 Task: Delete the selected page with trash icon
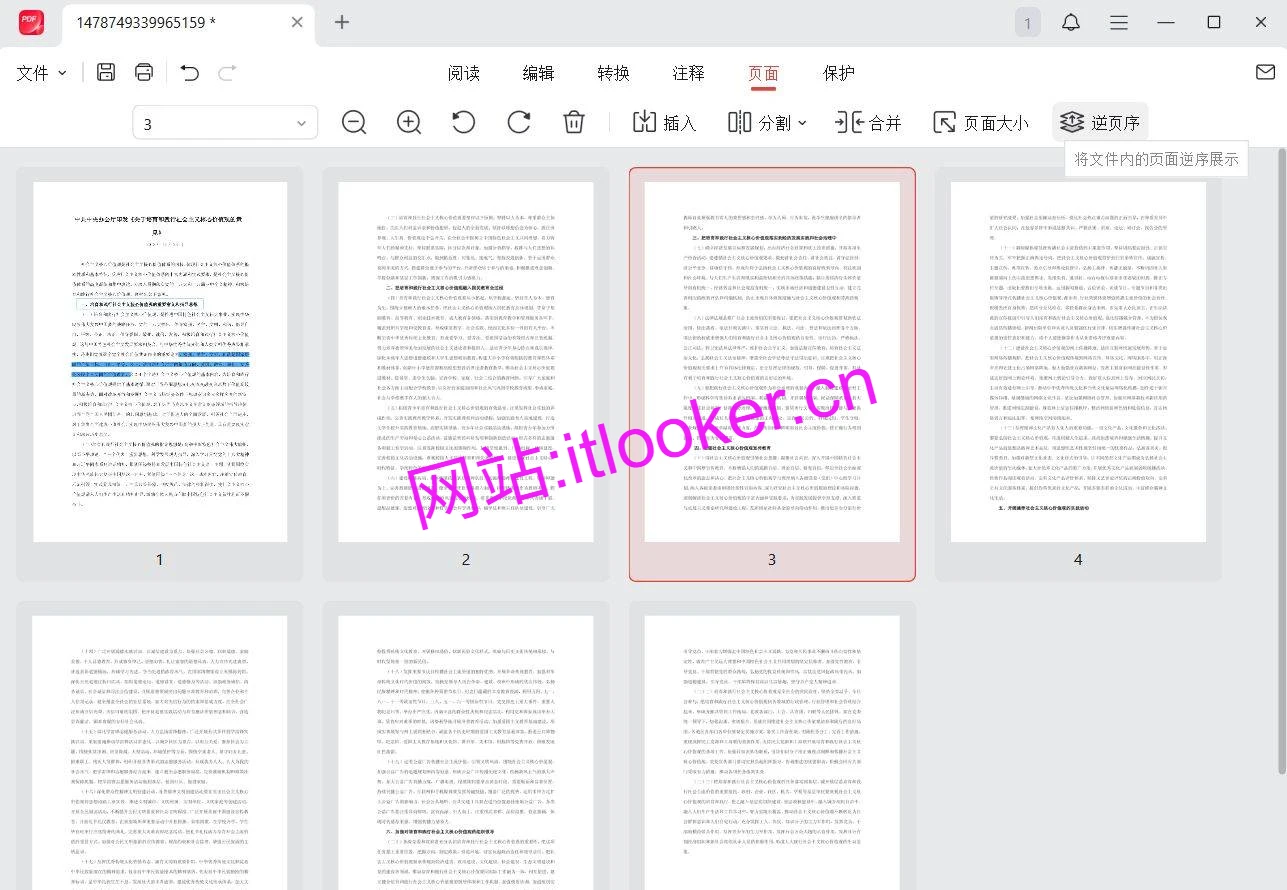coord(573,122)
